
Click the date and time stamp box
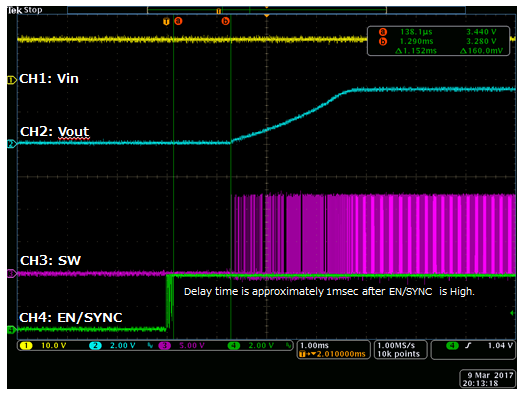tap(487, 379)
